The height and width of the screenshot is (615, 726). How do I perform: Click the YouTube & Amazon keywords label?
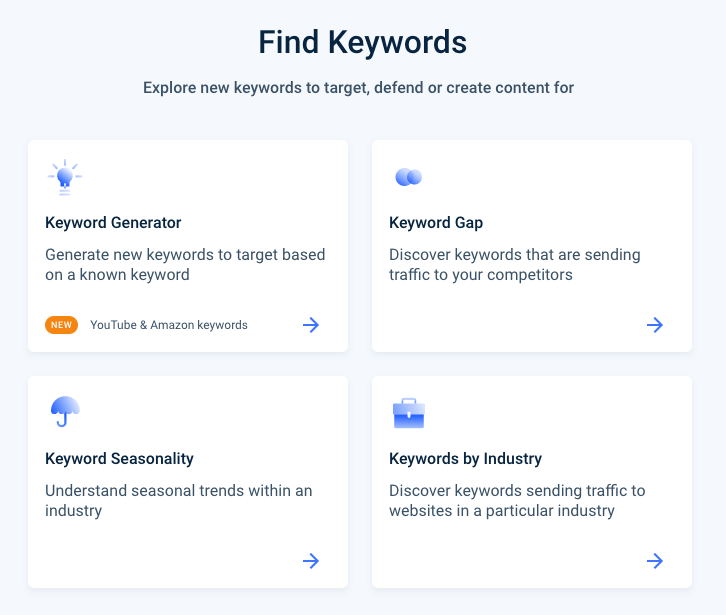[169, 325]
